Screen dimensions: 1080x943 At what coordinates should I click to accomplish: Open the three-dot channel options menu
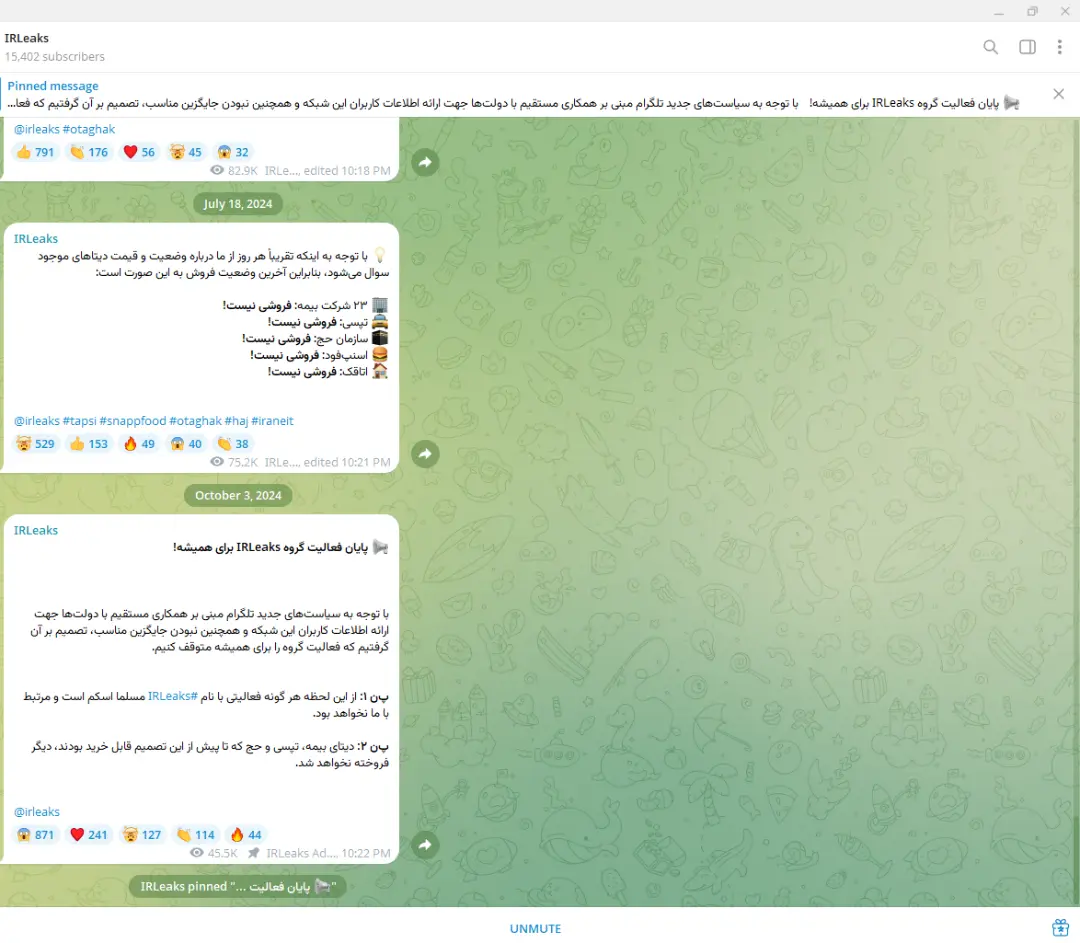click(x=1059, y=47)
